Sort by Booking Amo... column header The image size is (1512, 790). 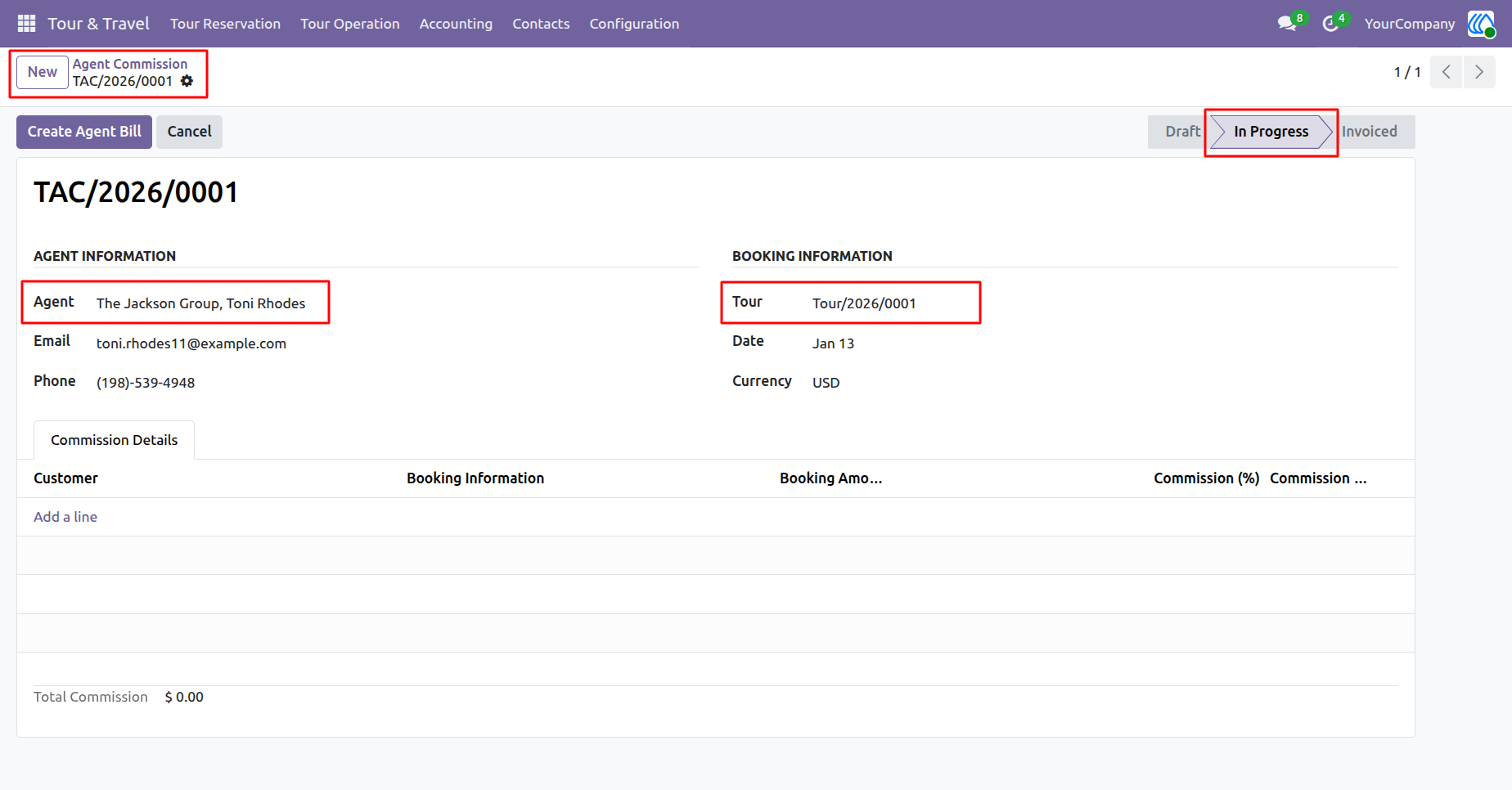[830, 478]
